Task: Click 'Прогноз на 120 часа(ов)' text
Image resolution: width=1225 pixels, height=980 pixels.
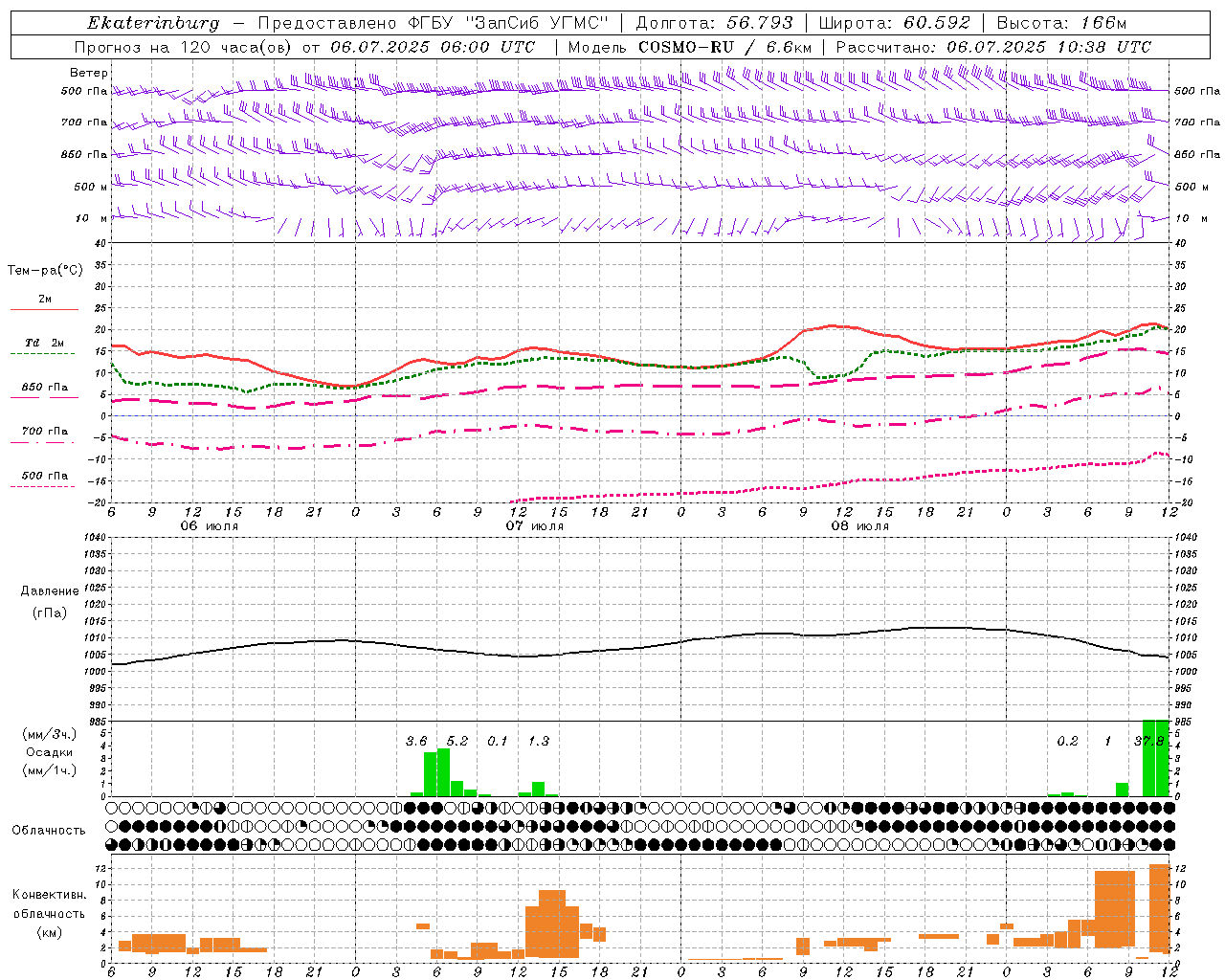Action: pyautogui.click(x=184, y=47)
